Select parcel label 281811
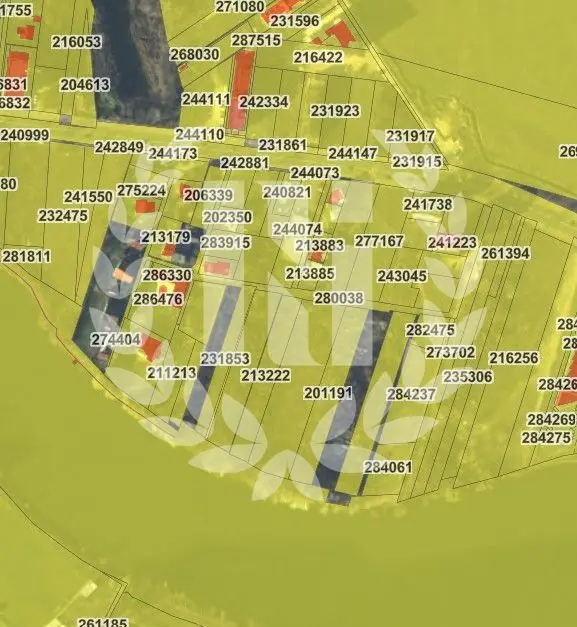 pyautogui.click(x=27, y=256)
